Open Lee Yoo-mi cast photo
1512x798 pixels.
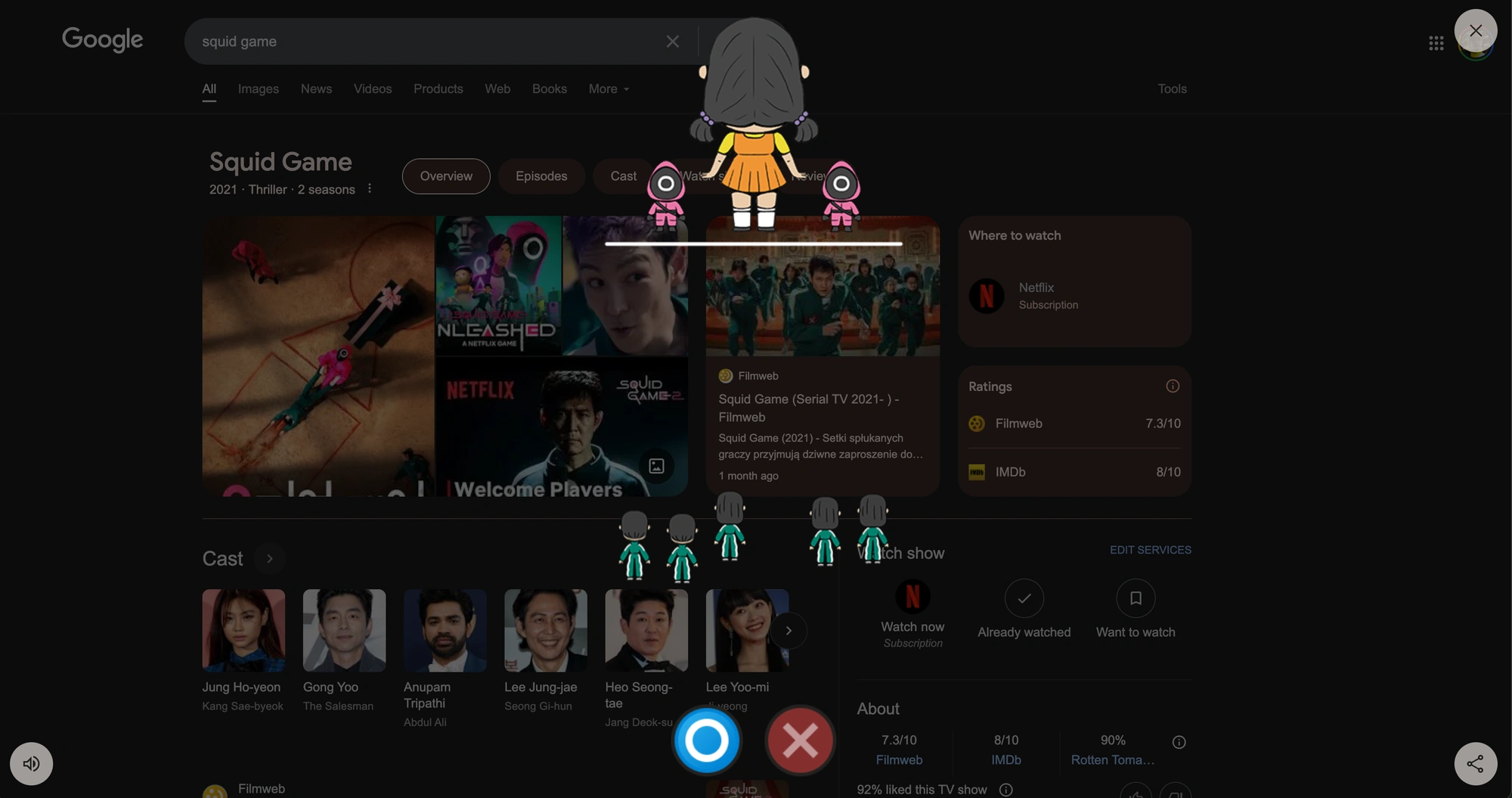click(747, 631)
